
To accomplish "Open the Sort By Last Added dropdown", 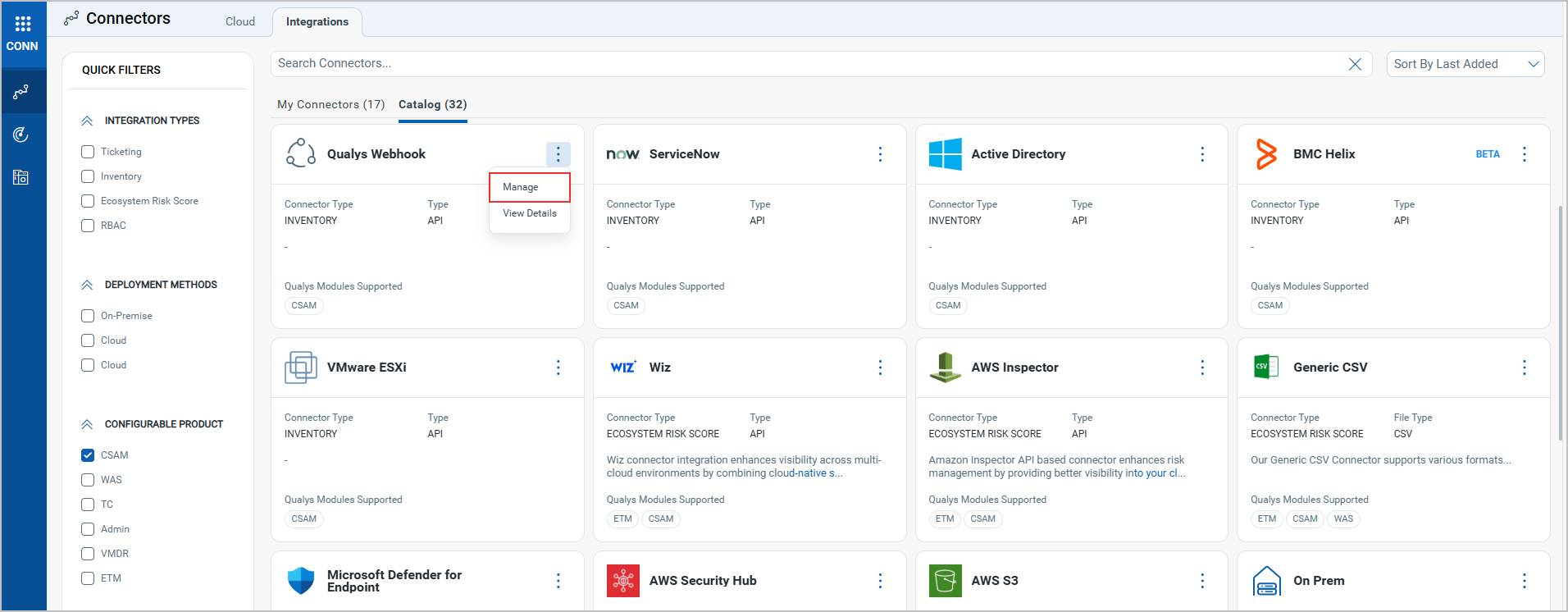I will (x=1465, y=64).
